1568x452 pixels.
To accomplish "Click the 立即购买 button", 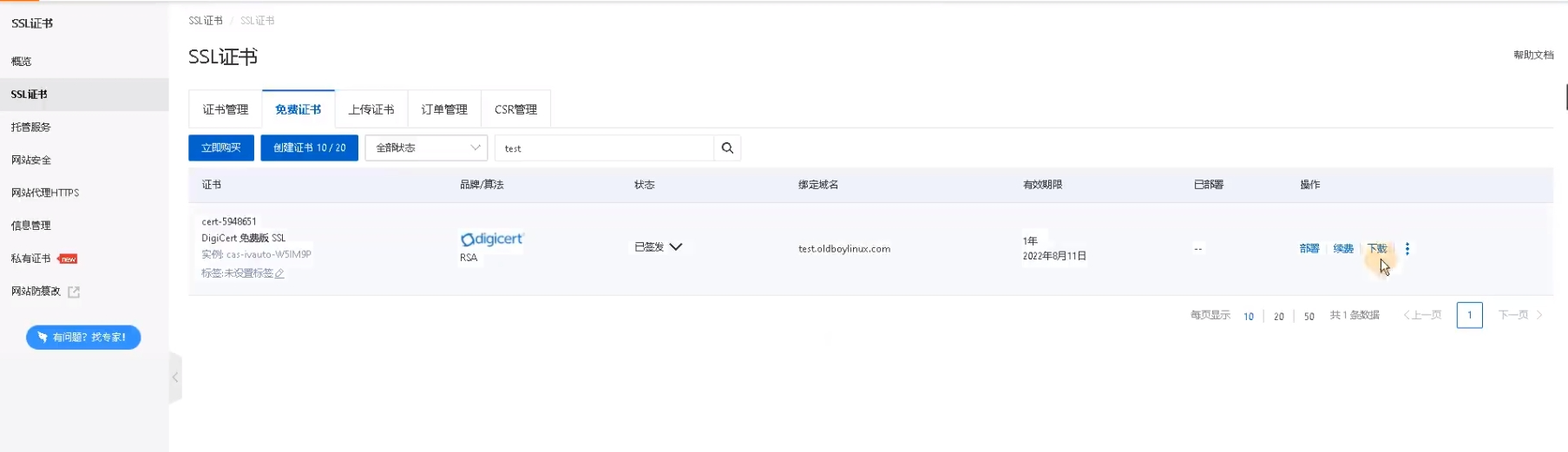I will (221, 148).
